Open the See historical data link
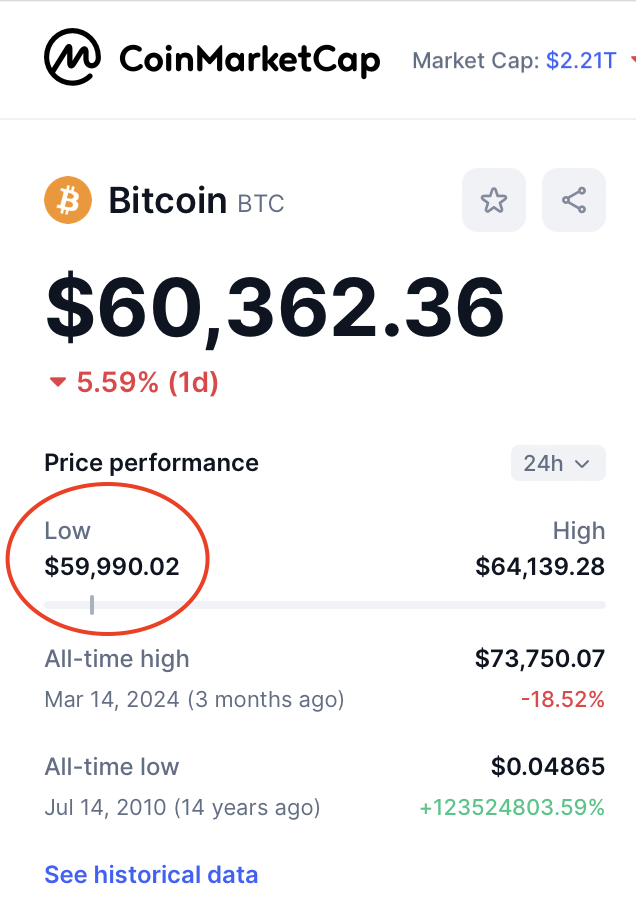636x914 pixels. (x=151, y=875)
